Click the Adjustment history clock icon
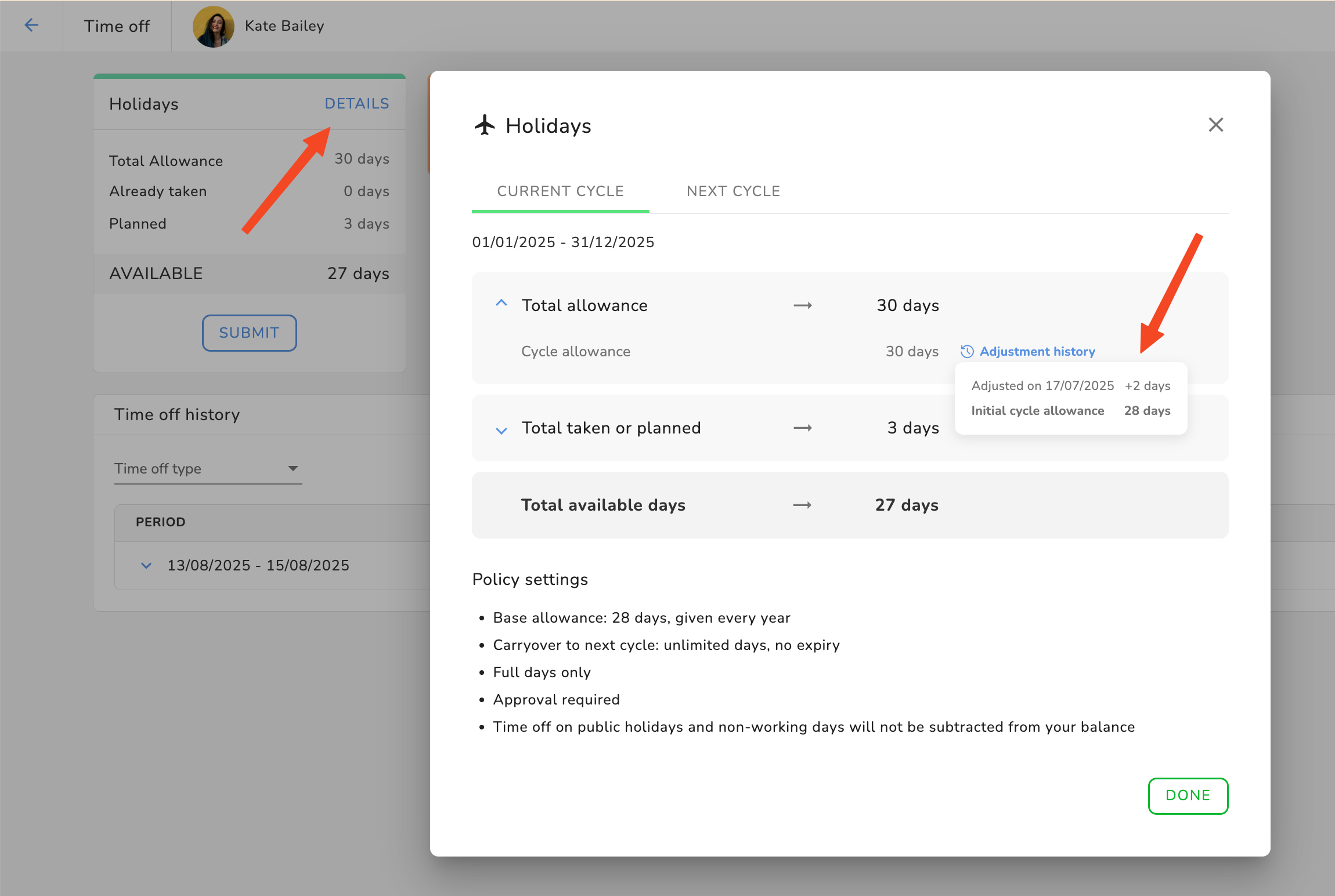The image size is (1335, 896). point(967,352)
